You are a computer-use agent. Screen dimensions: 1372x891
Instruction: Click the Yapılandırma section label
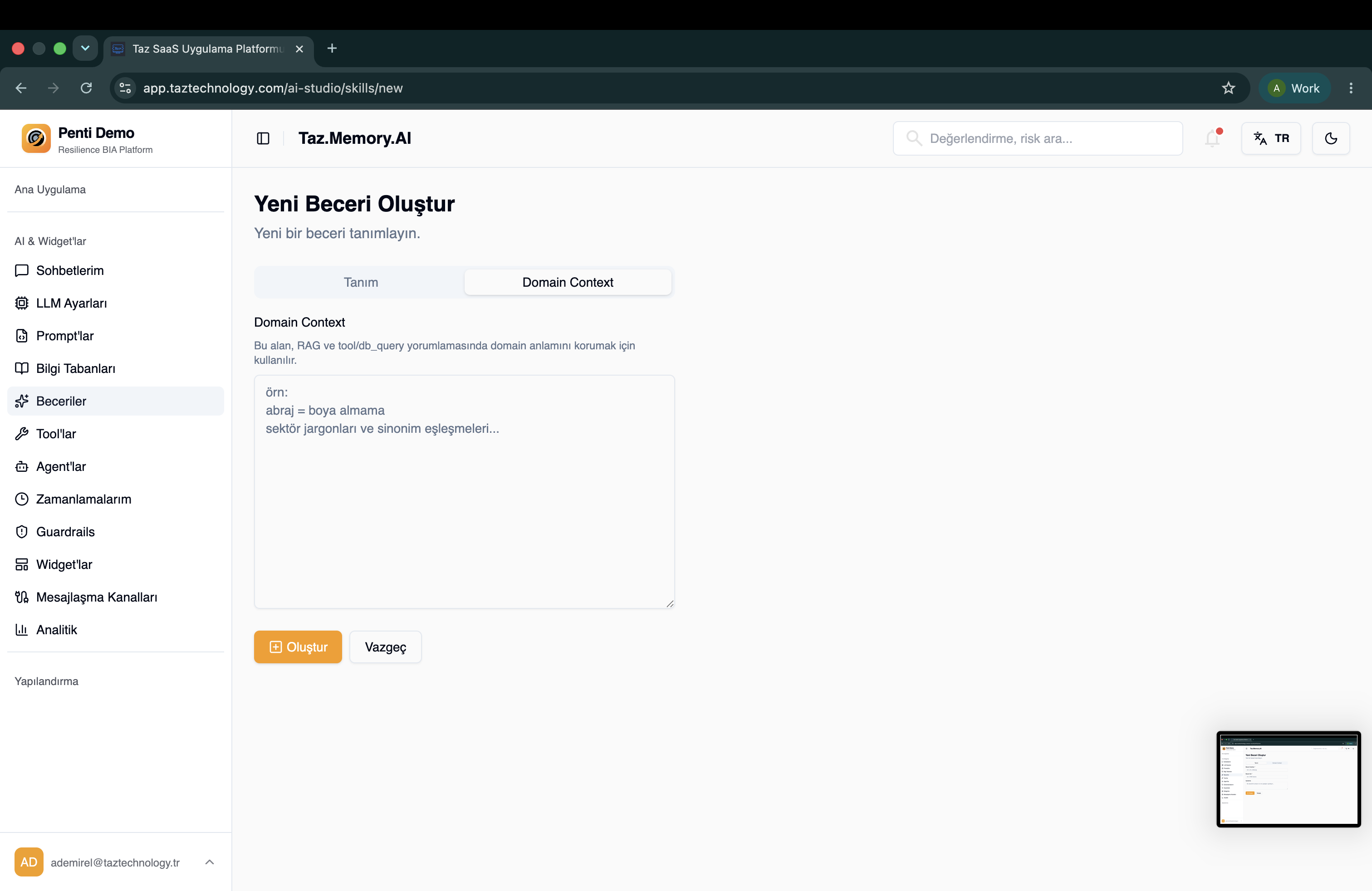pos(46,681)
